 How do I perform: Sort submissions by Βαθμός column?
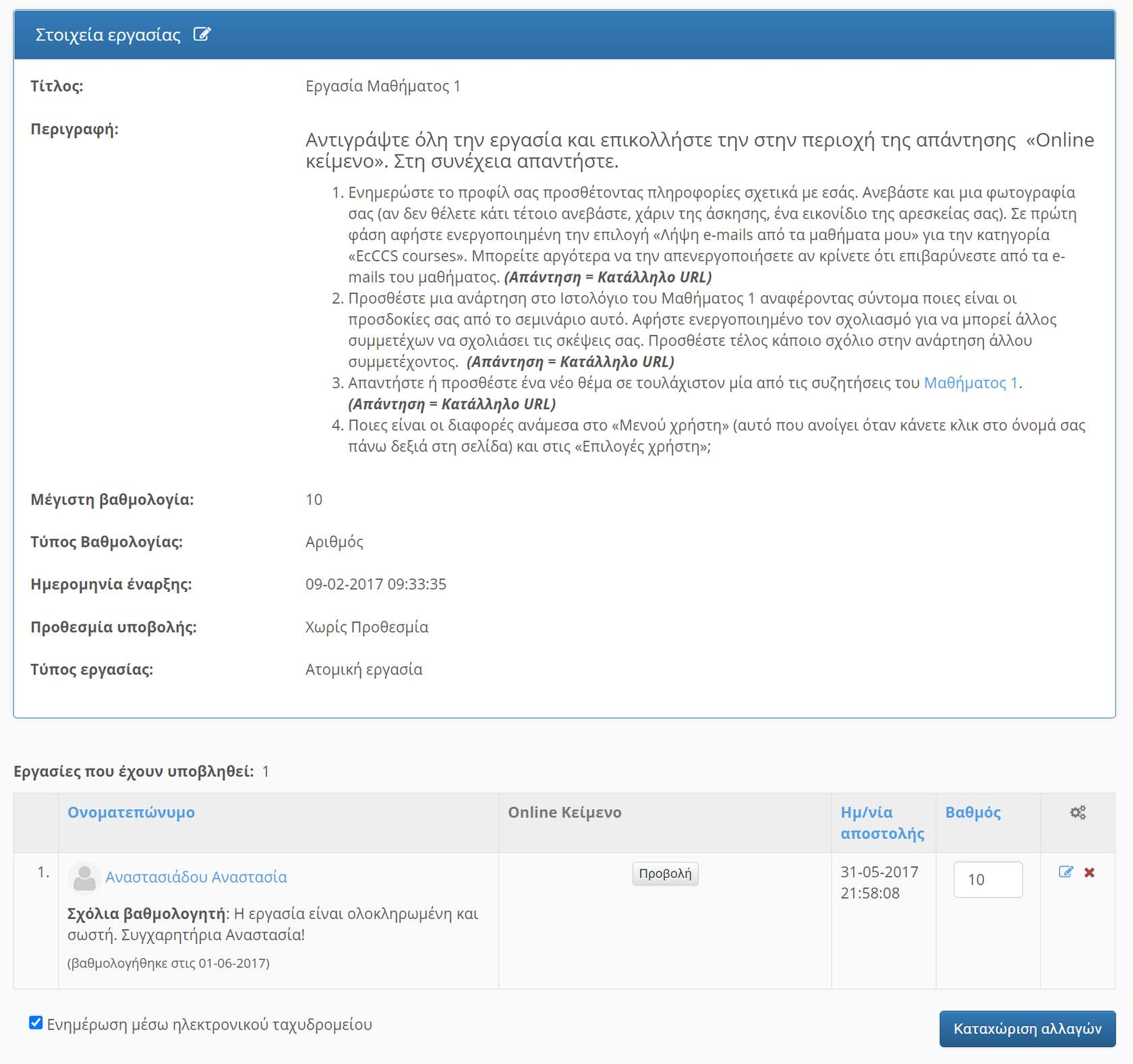coord(972,812)
